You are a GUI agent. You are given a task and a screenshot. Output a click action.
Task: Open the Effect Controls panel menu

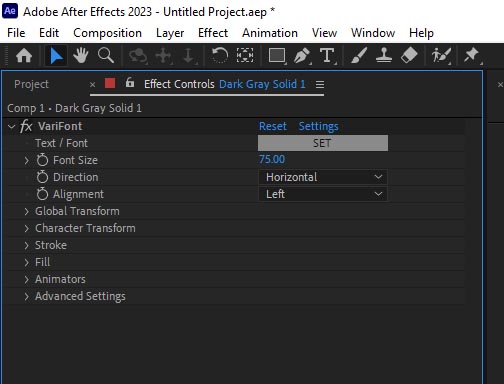[320, 85]
